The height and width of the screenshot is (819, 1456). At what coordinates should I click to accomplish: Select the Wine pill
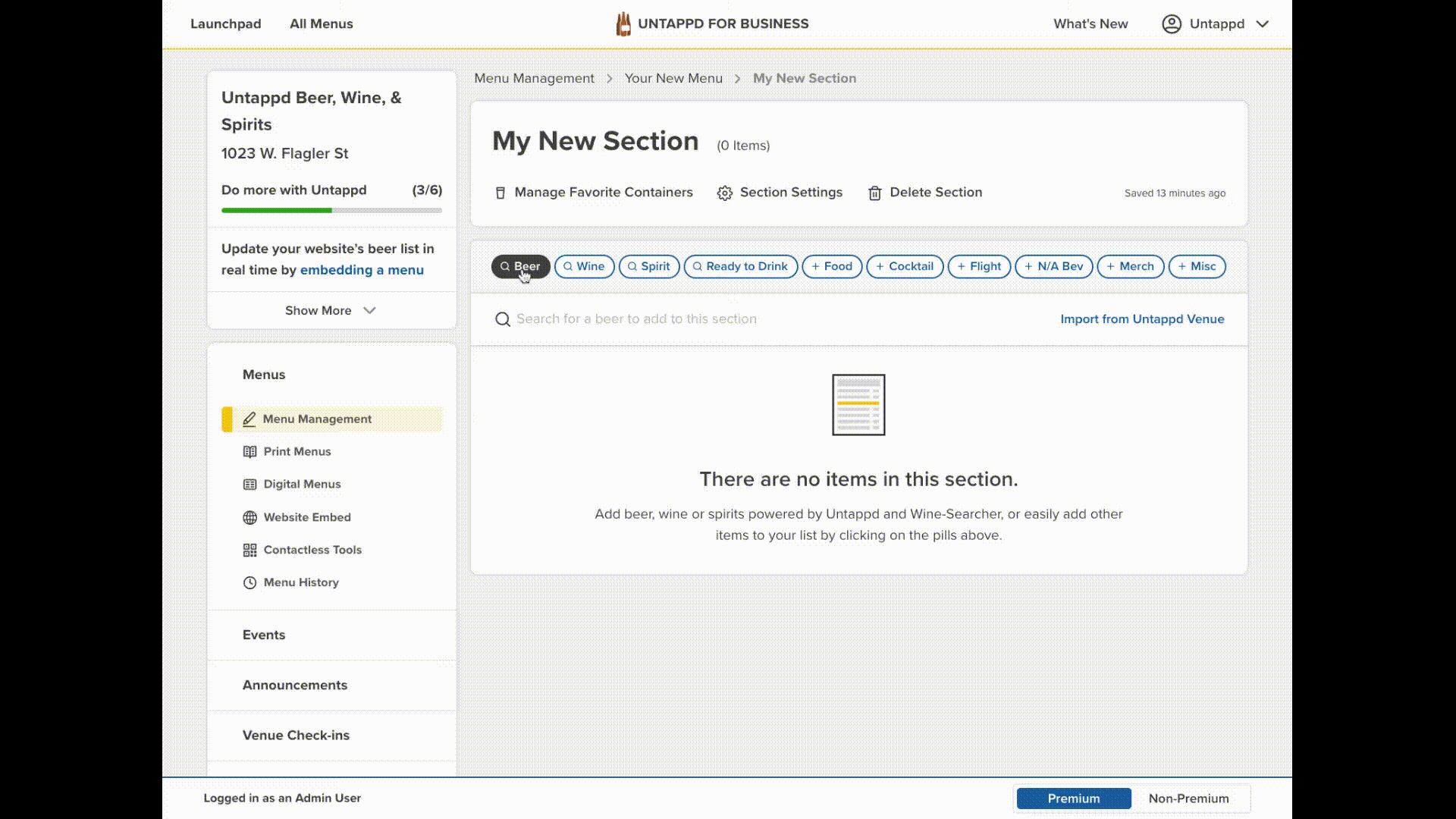point(584,266)
